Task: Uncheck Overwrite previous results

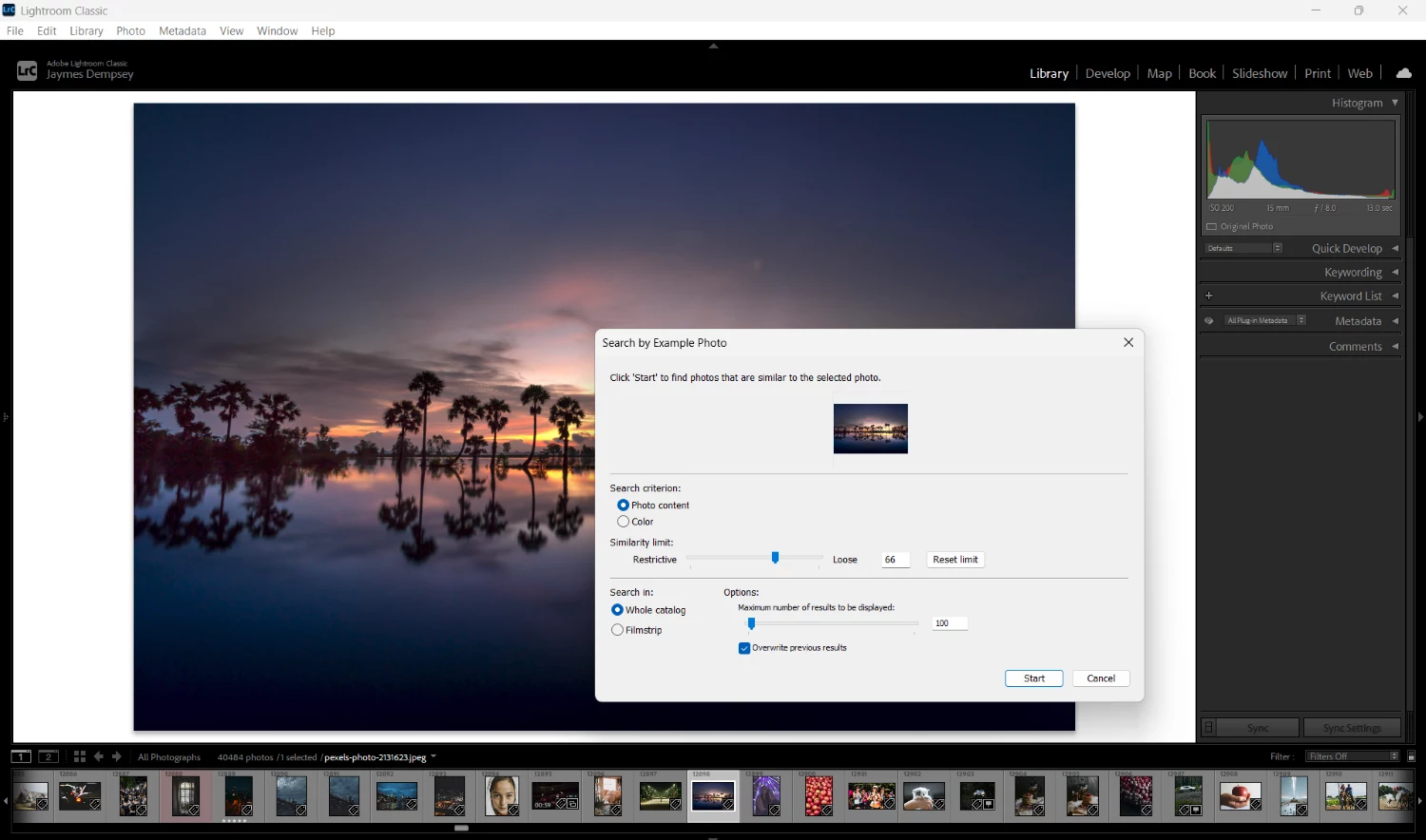Action: point(745,647)
